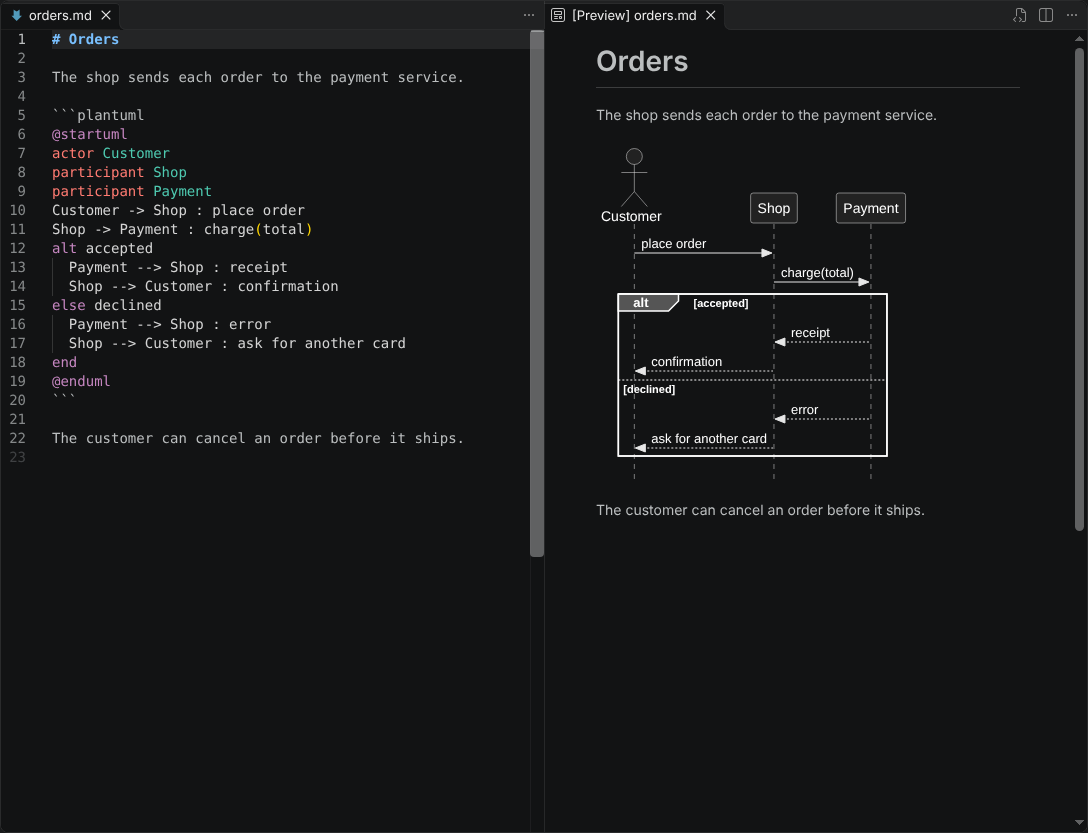The height and width of the screenshot is (833, 1088).
Task: Click the editor's vertical scrollbar thumb
Action: click(x=536, y=294)
